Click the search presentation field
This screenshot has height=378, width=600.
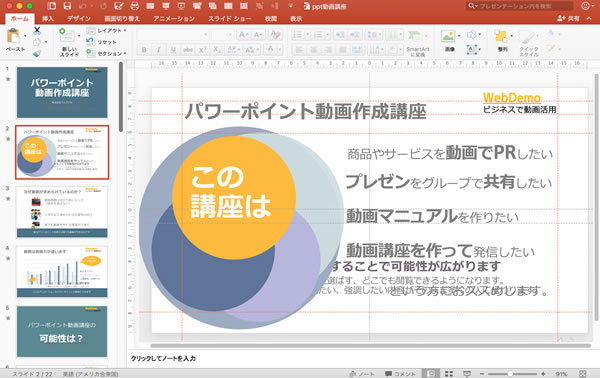coord(520,6)
